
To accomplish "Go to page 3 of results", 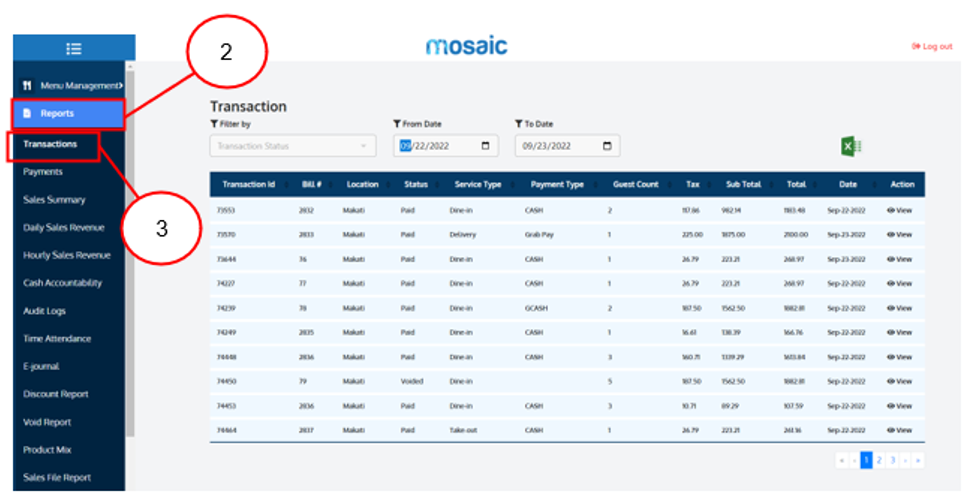I will point(892,460).
